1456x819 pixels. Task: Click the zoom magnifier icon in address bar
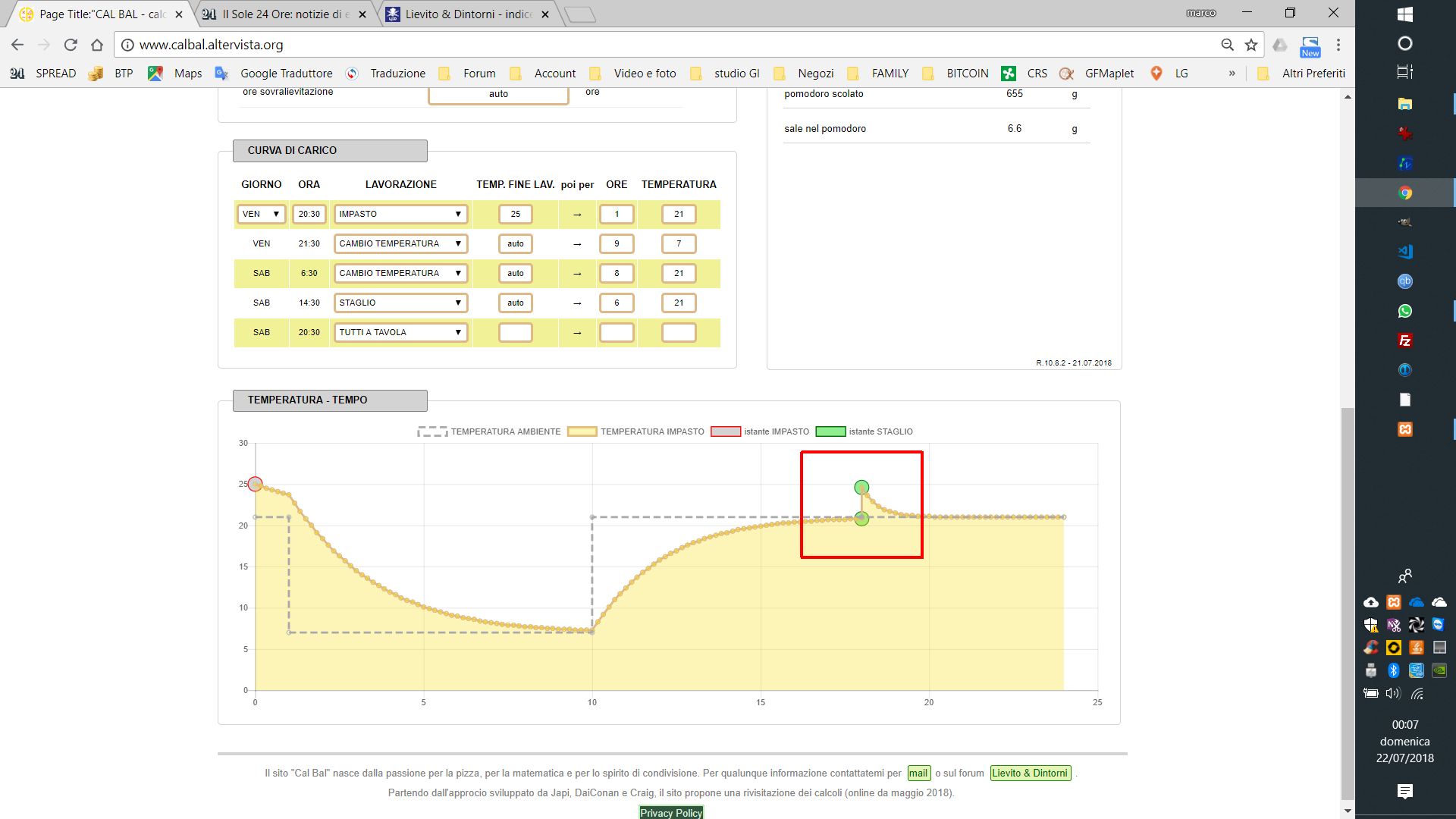click(1227, 45)
